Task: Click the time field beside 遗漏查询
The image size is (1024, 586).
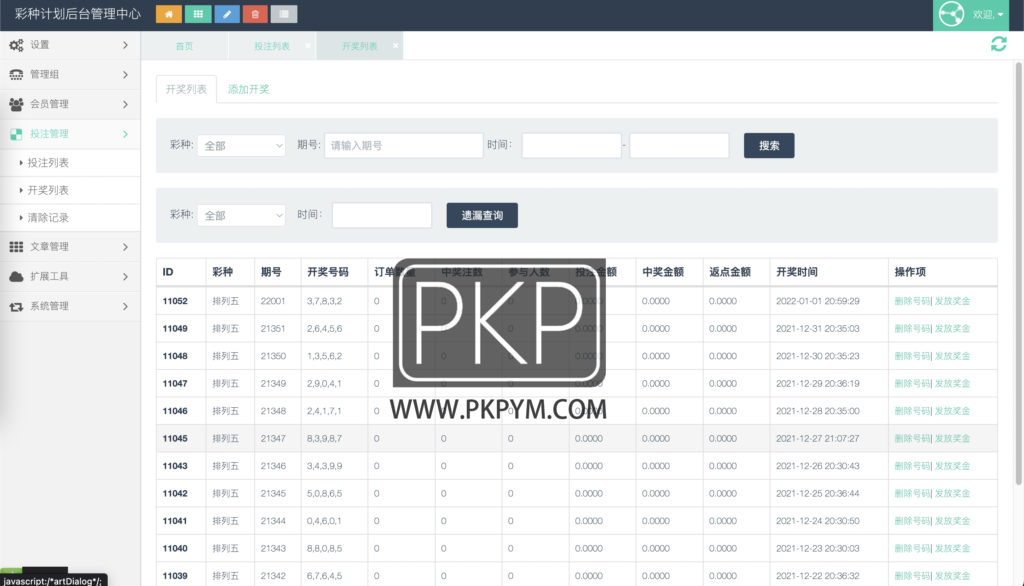Action: click(382, 216)
